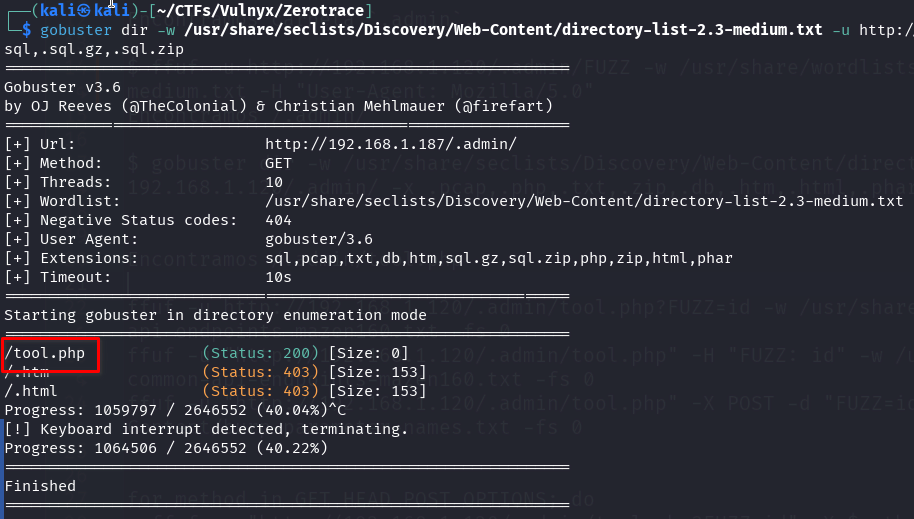
Task: Click the Wordlist value path in the config
Action: pyautogui.click(x=584, y=201)
